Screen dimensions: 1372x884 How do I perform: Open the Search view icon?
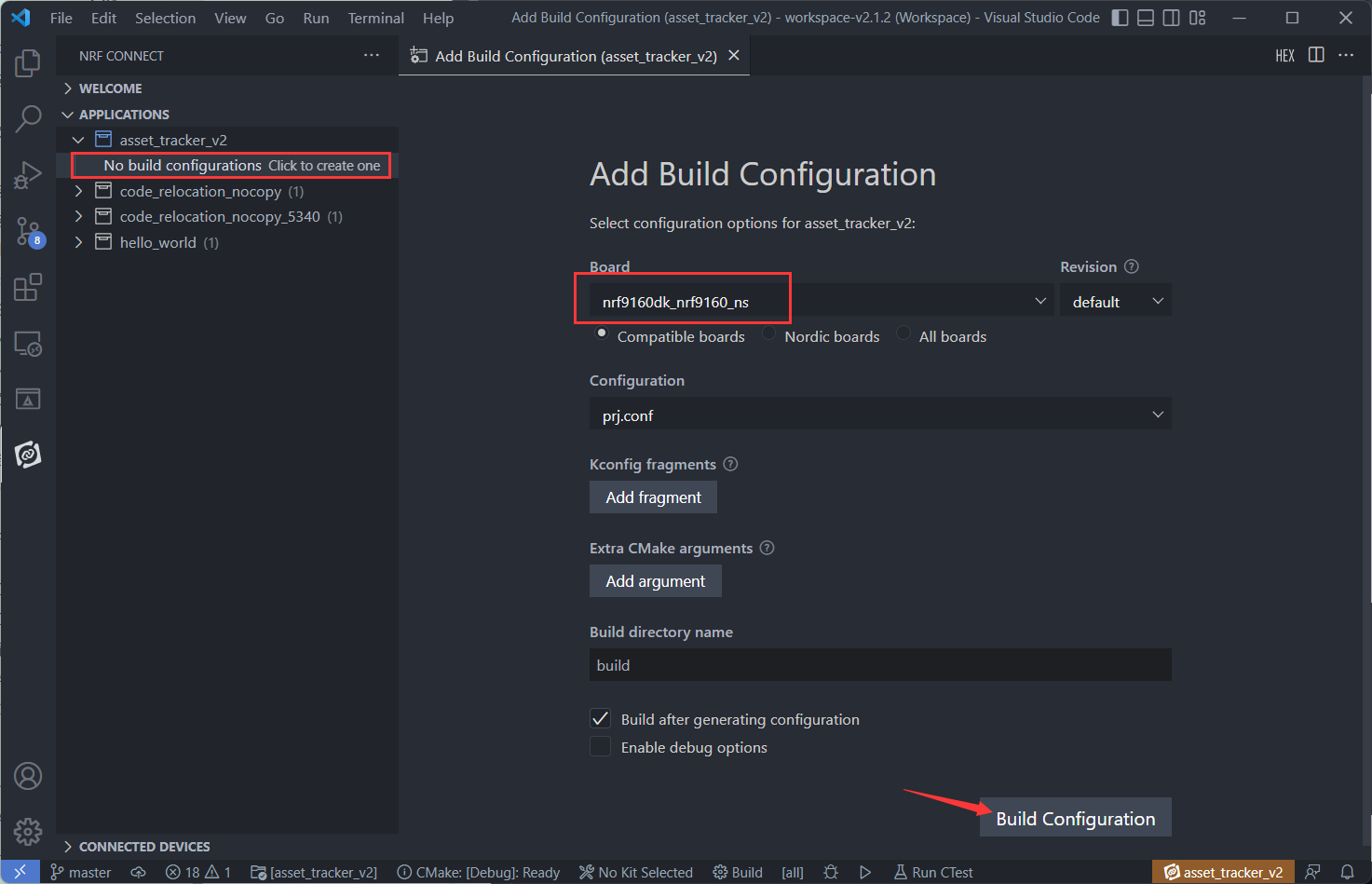[28, 118]
